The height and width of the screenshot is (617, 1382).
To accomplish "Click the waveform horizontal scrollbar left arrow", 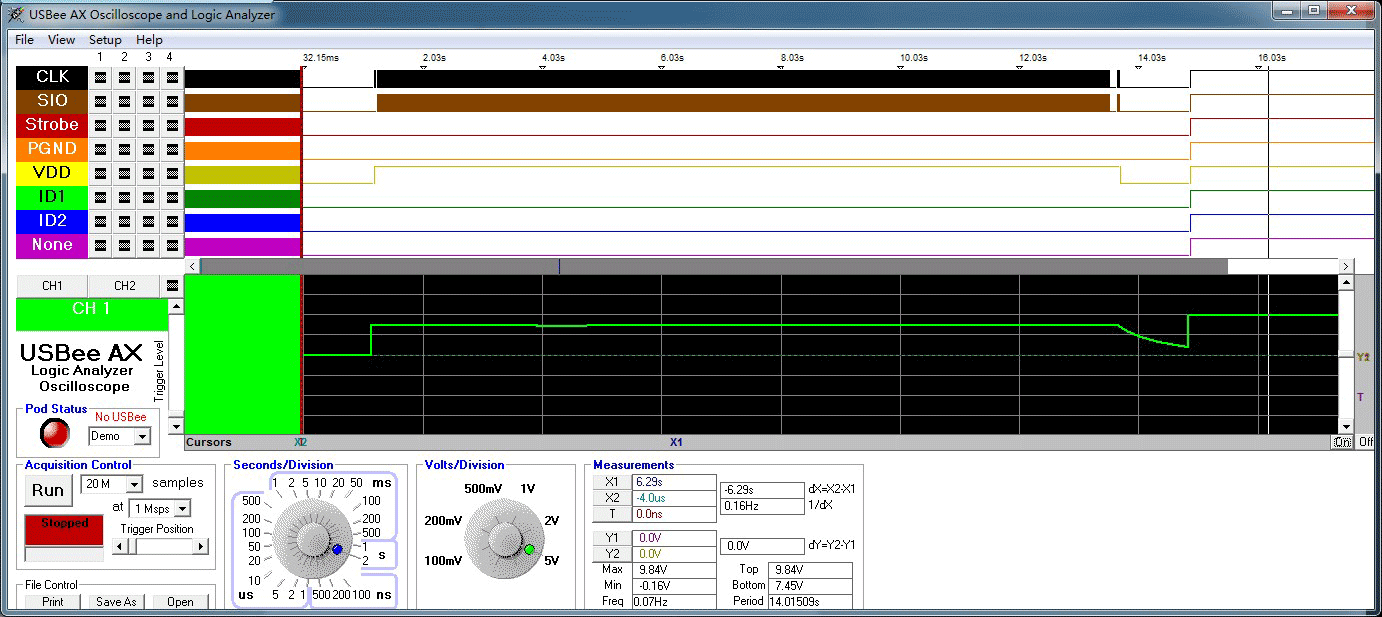I will 192,266.
